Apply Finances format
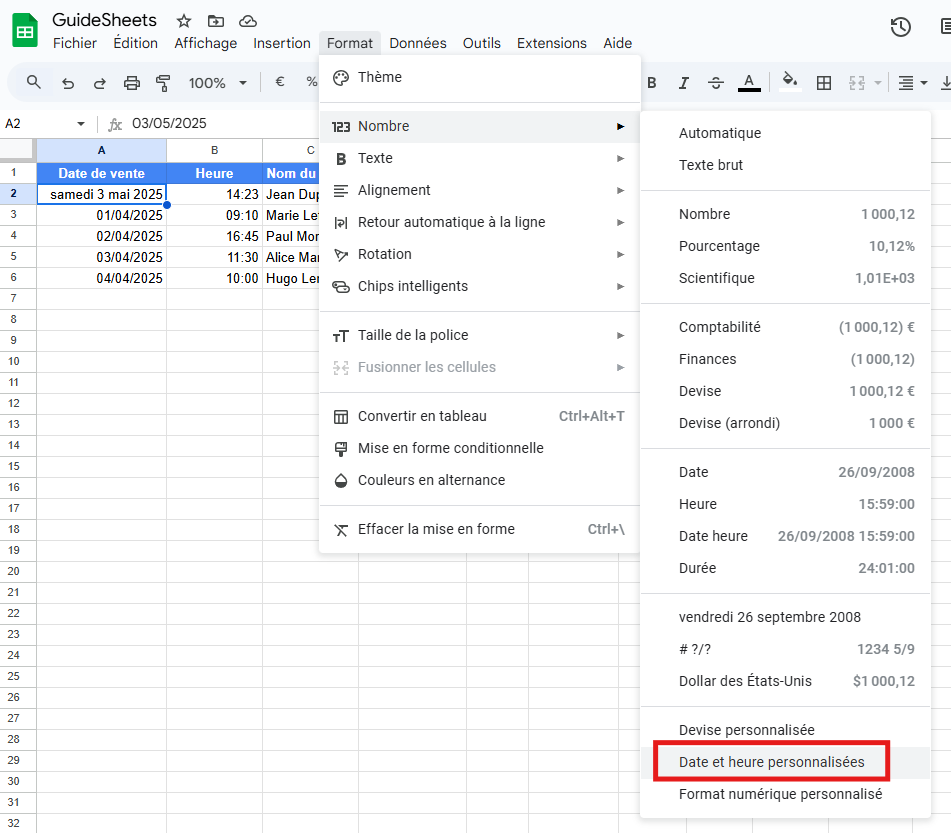951x833 pixels. (785, 359)
